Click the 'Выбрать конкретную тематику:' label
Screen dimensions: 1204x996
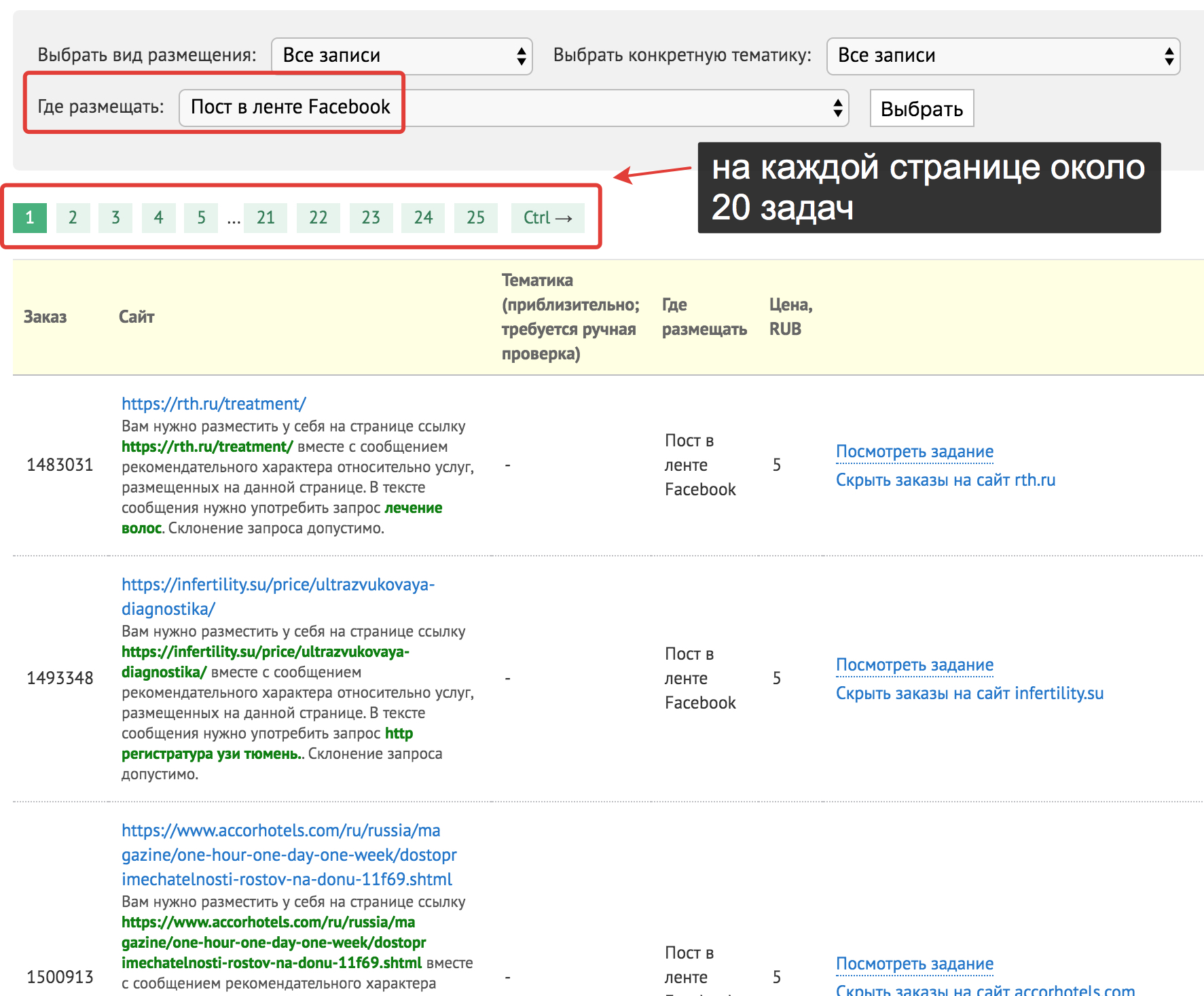(682, 55)
